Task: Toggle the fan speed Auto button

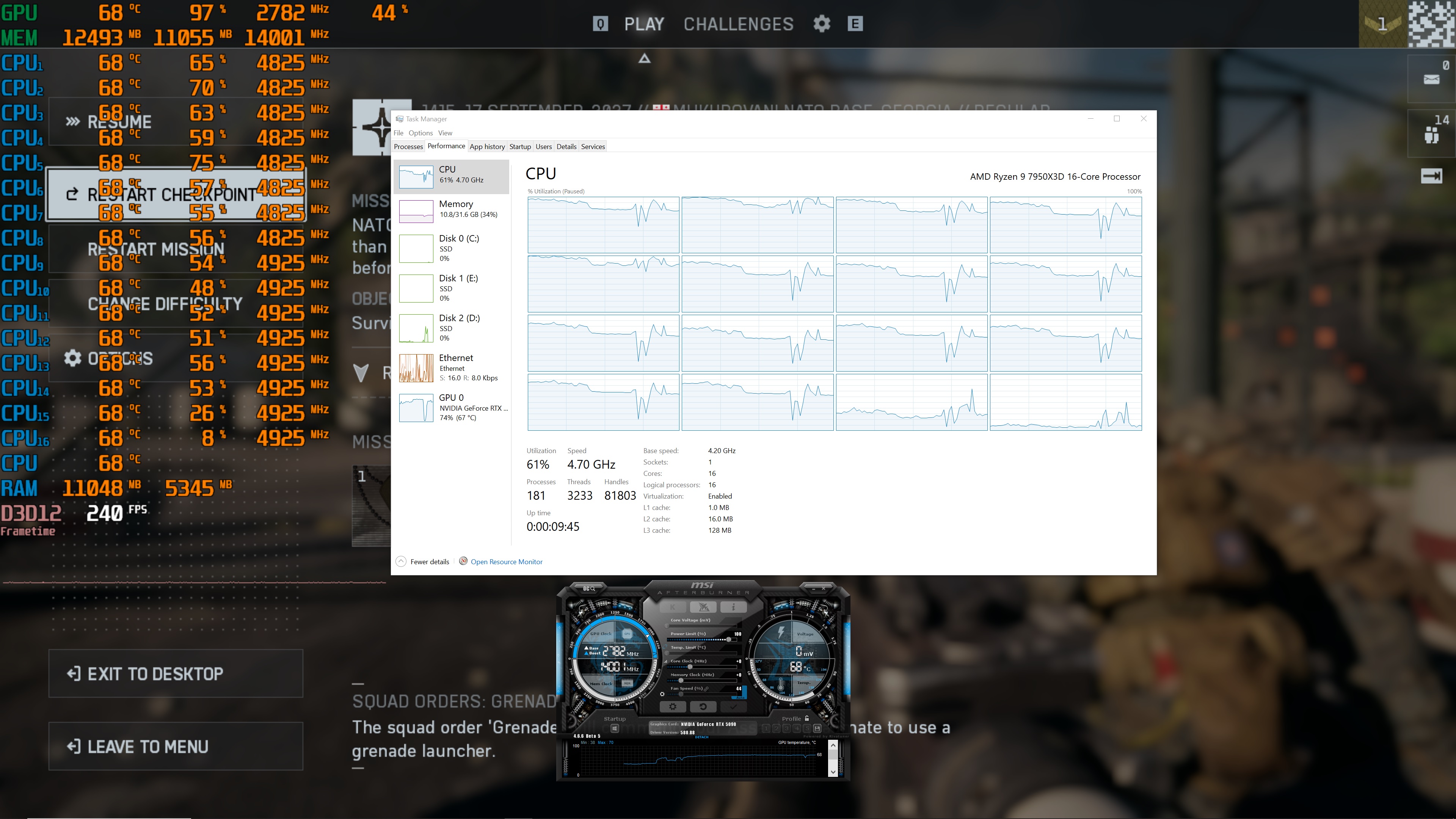Action: pyautogui.click(x=741, y=698)
